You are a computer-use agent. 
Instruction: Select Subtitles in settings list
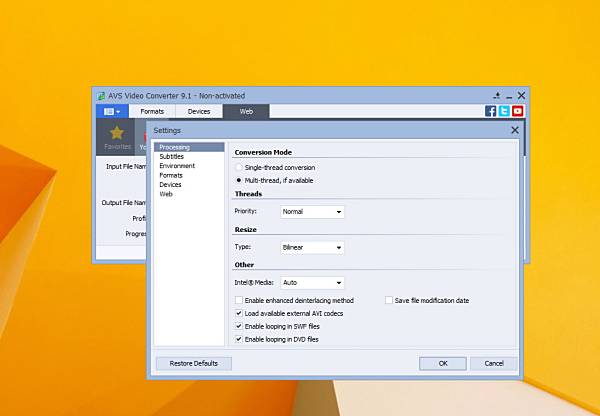[189, 157]
